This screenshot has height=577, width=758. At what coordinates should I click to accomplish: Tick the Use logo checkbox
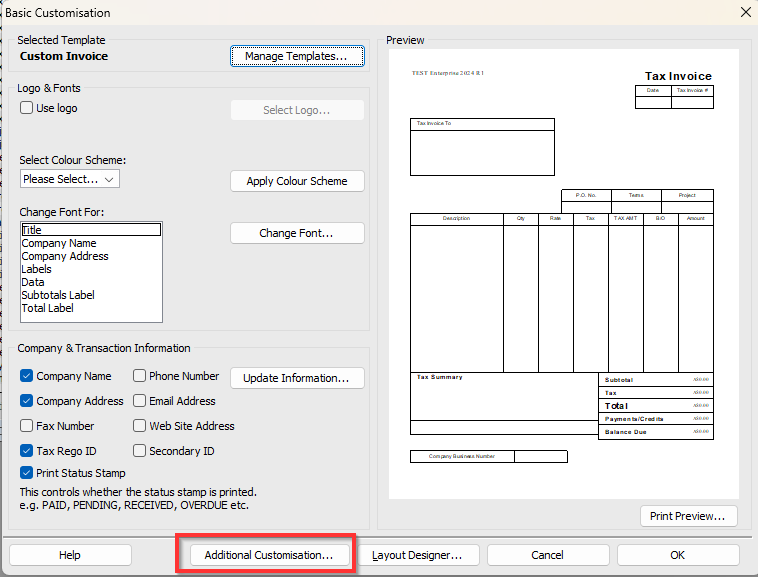[26, 108]
